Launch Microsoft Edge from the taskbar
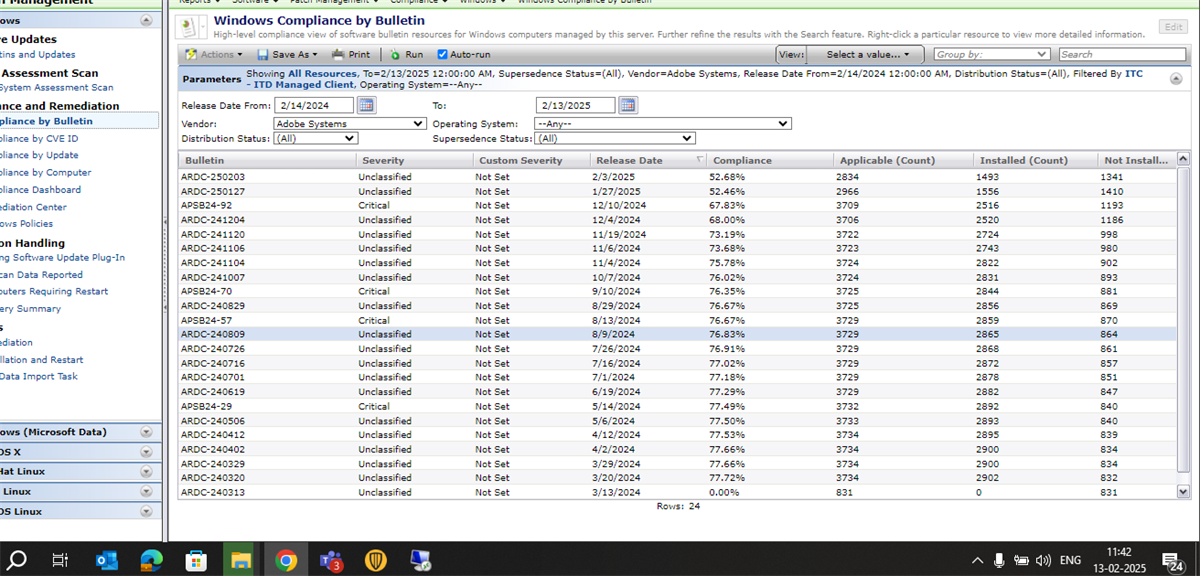 point(151,560)
